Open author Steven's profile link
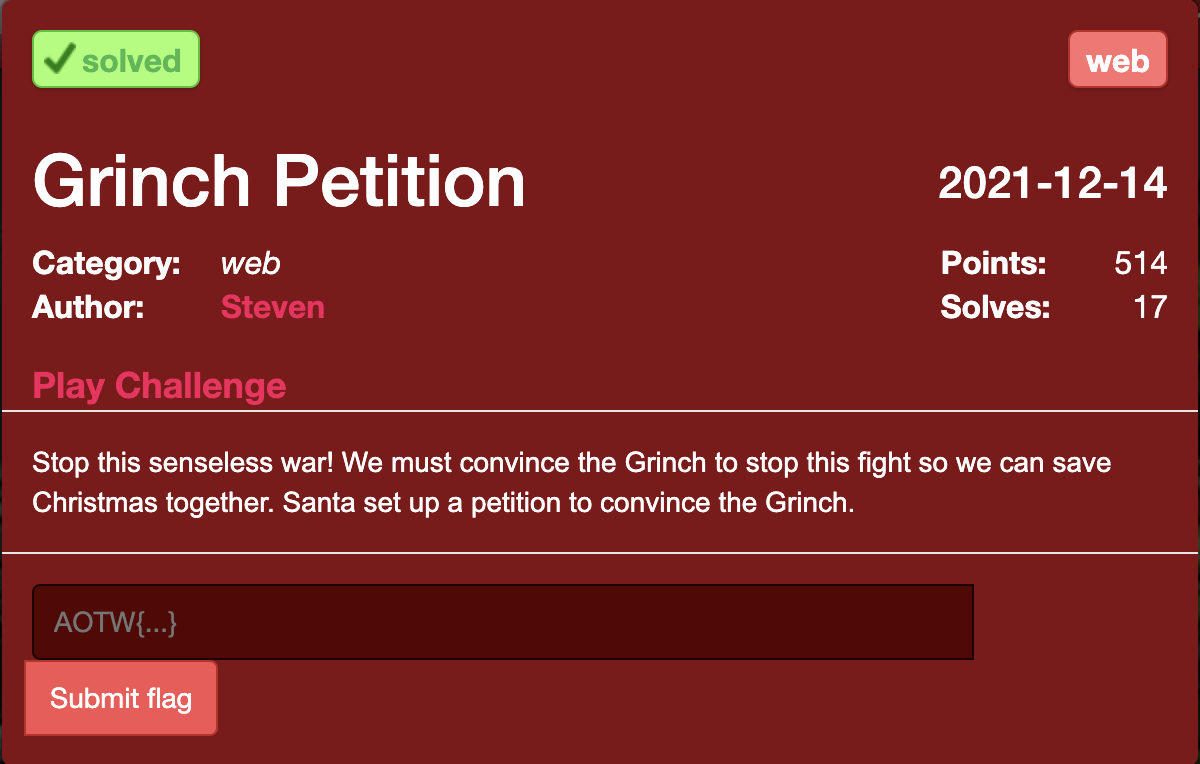This screenshot has height=764, width=1200. [x=272, y=306]
